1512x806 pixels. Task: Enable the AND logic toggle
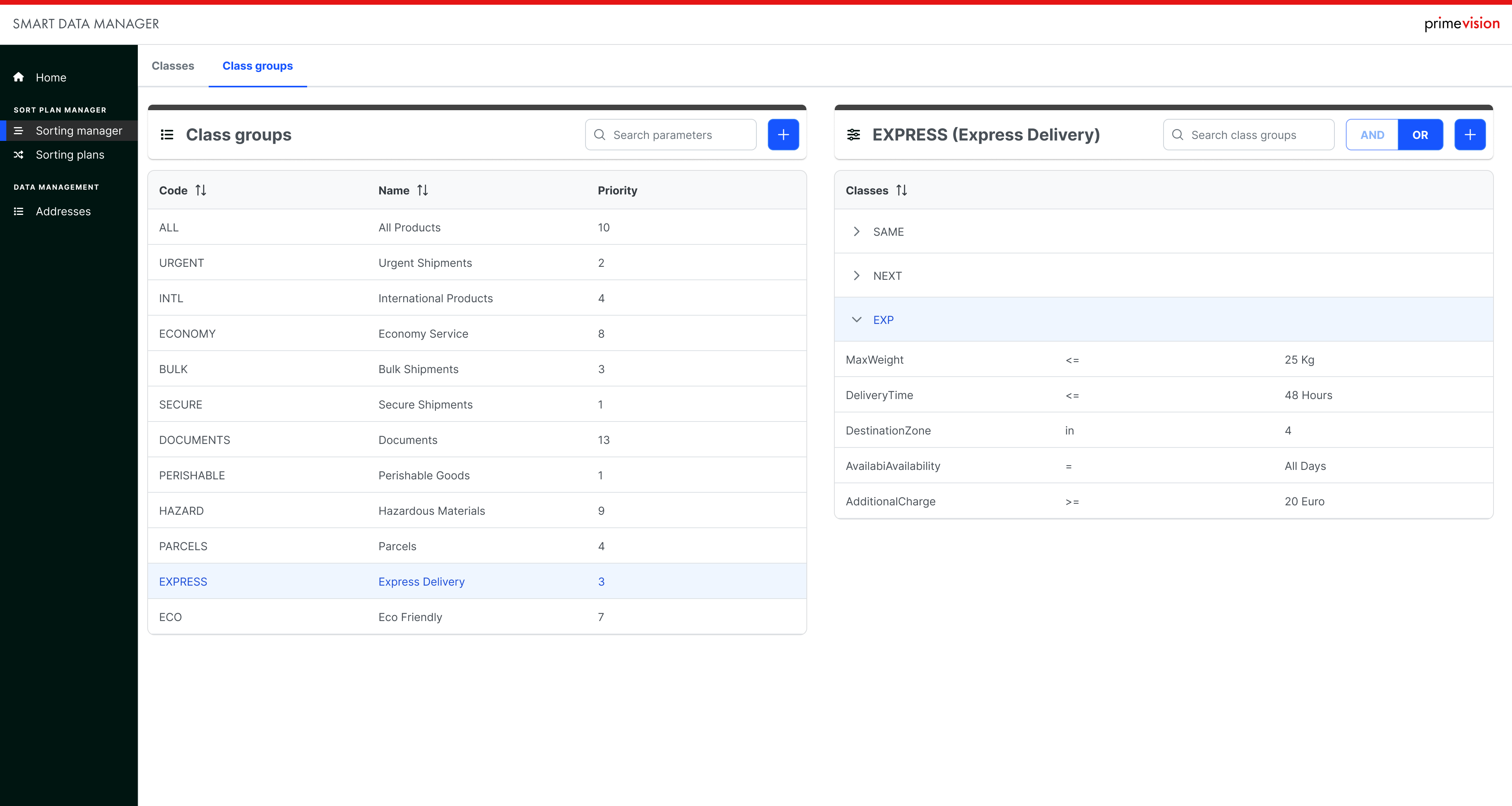[x=1372, y=134]
